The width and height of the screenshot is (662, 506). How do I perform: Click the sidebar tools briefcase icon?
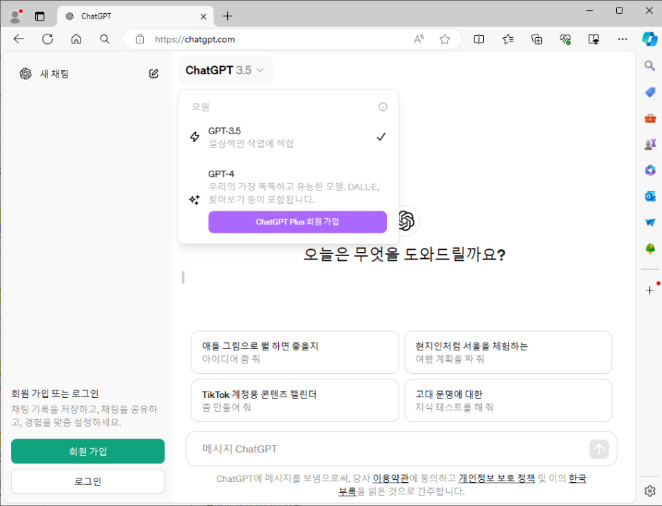650,118
